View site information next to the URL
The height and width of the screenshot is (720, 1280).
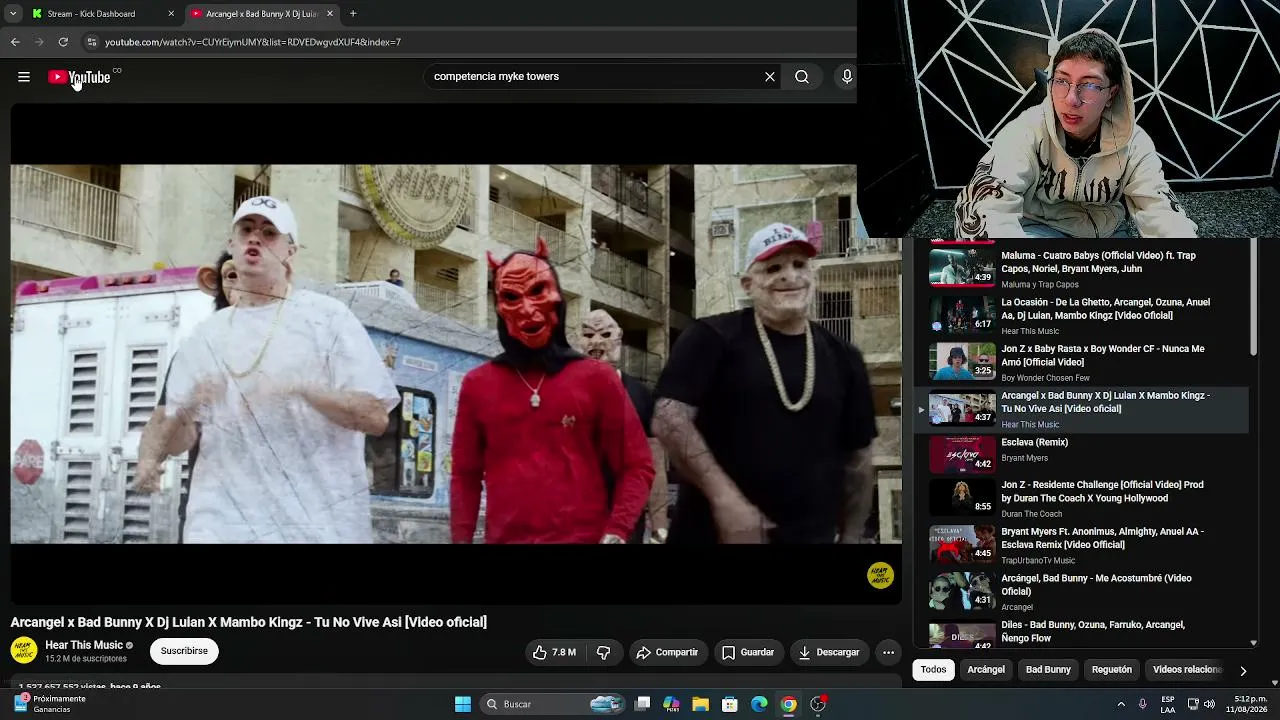pyautogui.click(x=92, y=42)
